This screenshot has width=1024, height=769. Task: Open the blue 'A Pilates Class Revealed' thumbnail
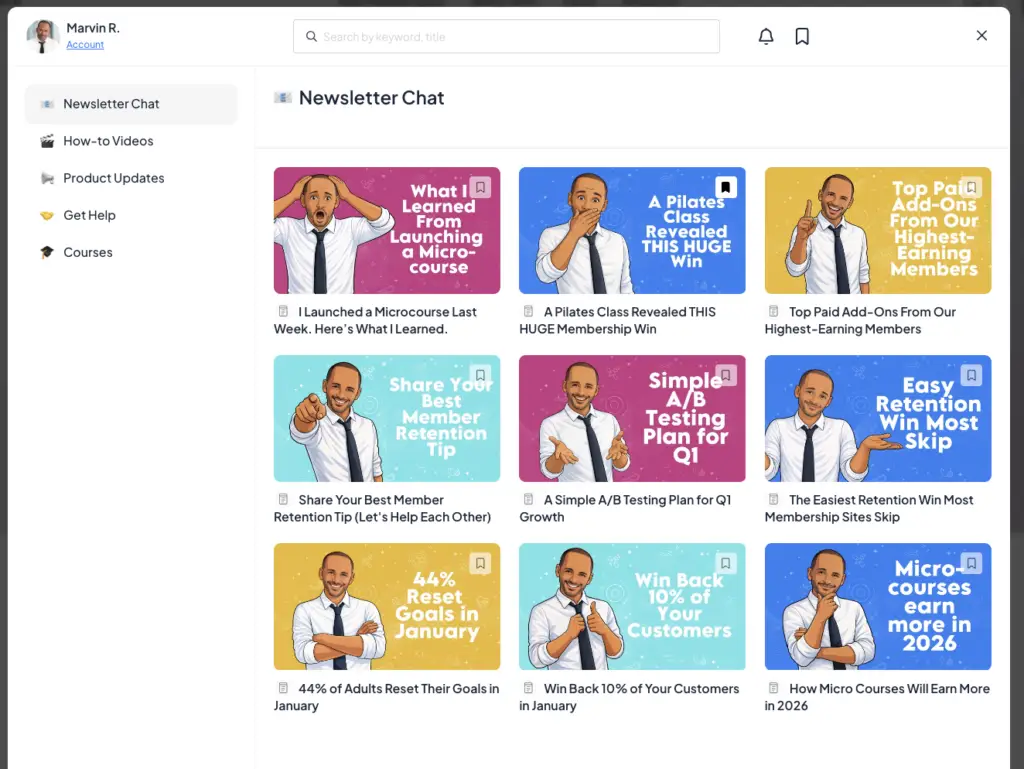(x=632, y=230)
